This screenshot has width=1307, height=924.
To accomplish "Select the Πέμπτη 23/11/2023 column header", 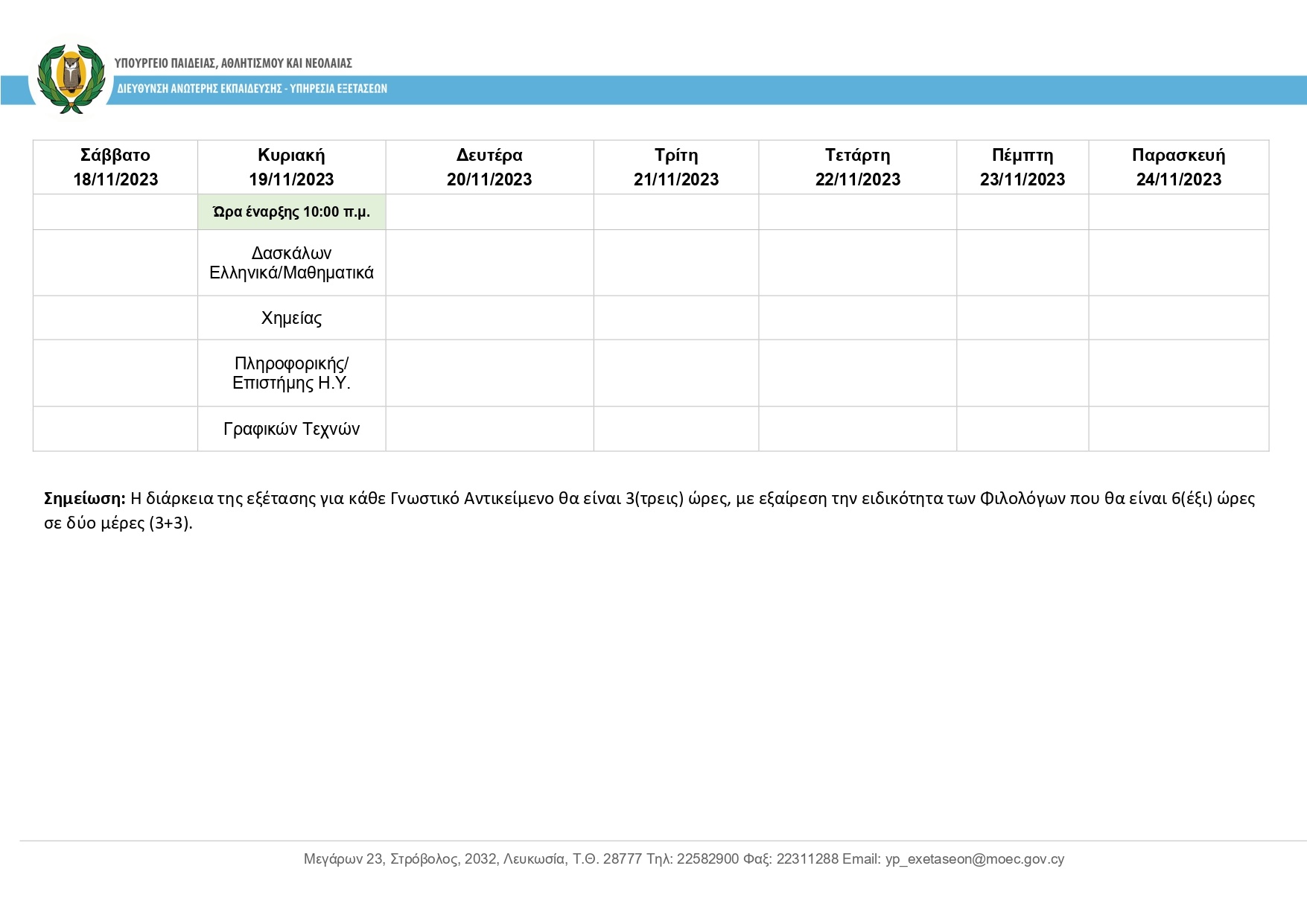I will pyautogui.click(x=1023, y=167).
